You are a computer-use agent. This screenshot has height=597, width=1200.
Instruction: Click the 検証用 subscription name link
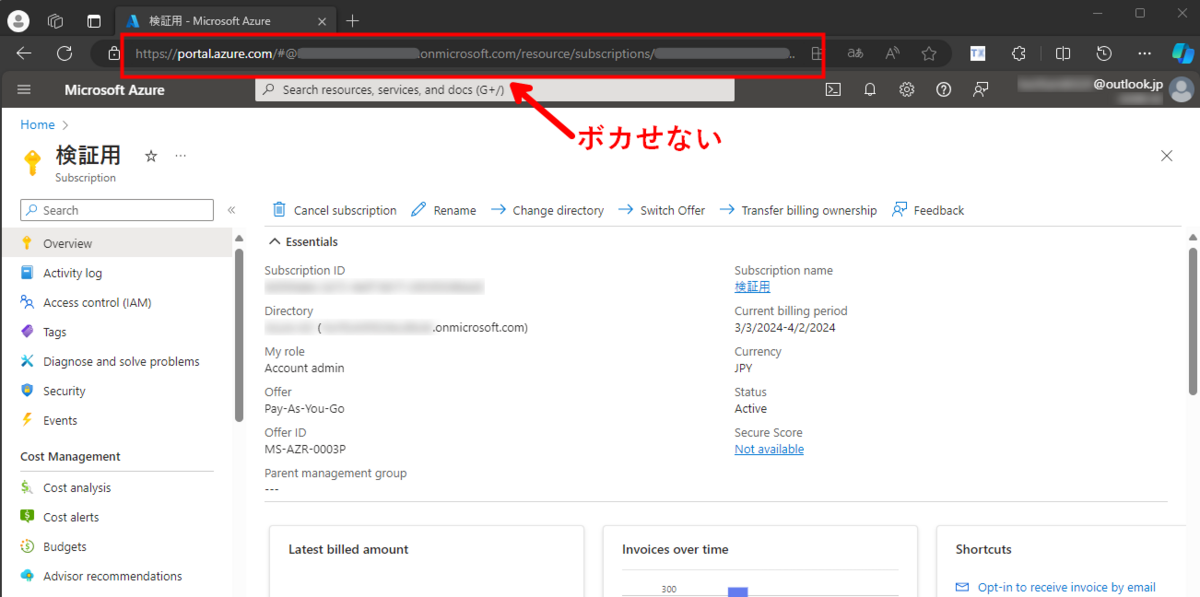[x=752, y=287]
